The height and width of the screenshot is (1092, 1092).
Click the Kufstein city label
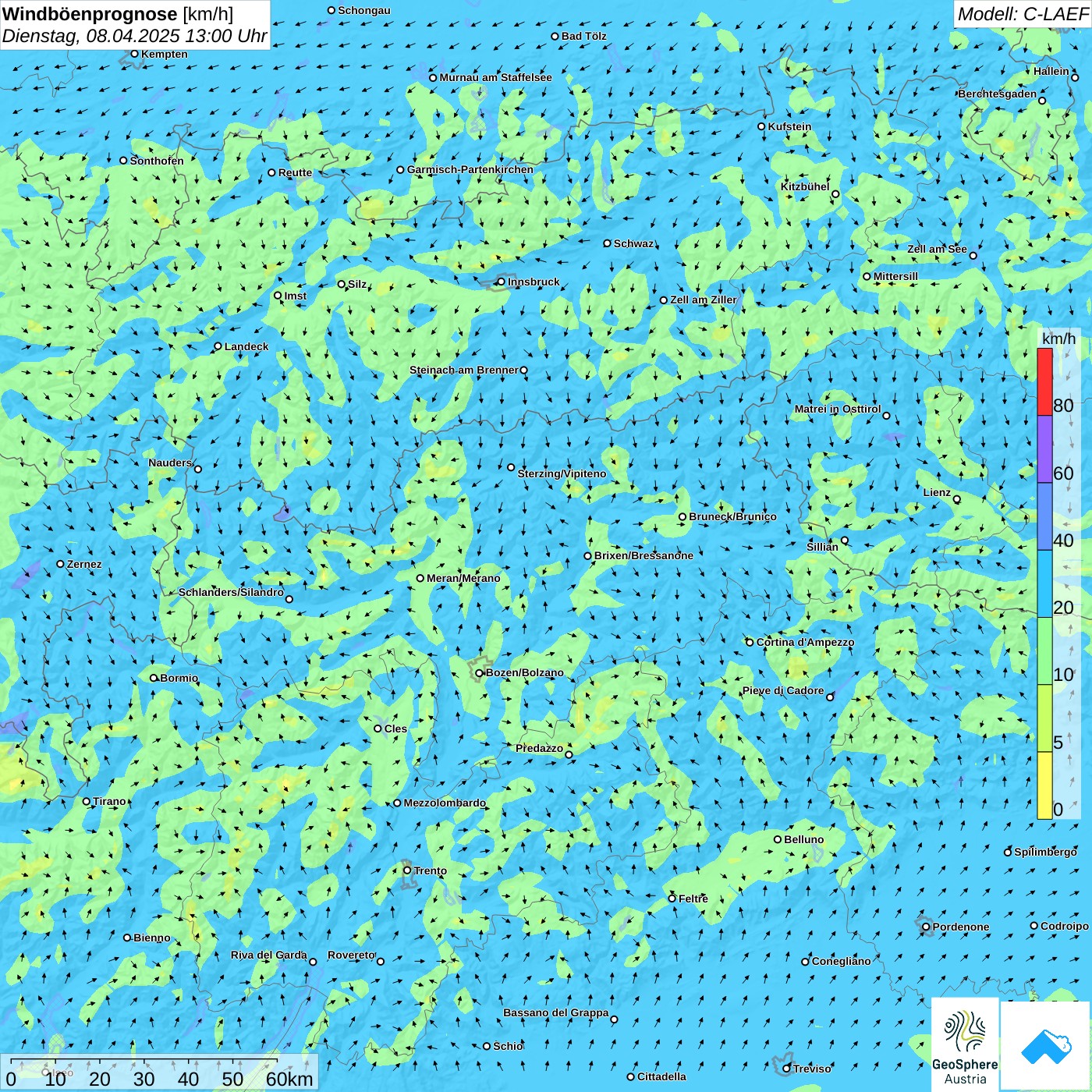point(790,126)
